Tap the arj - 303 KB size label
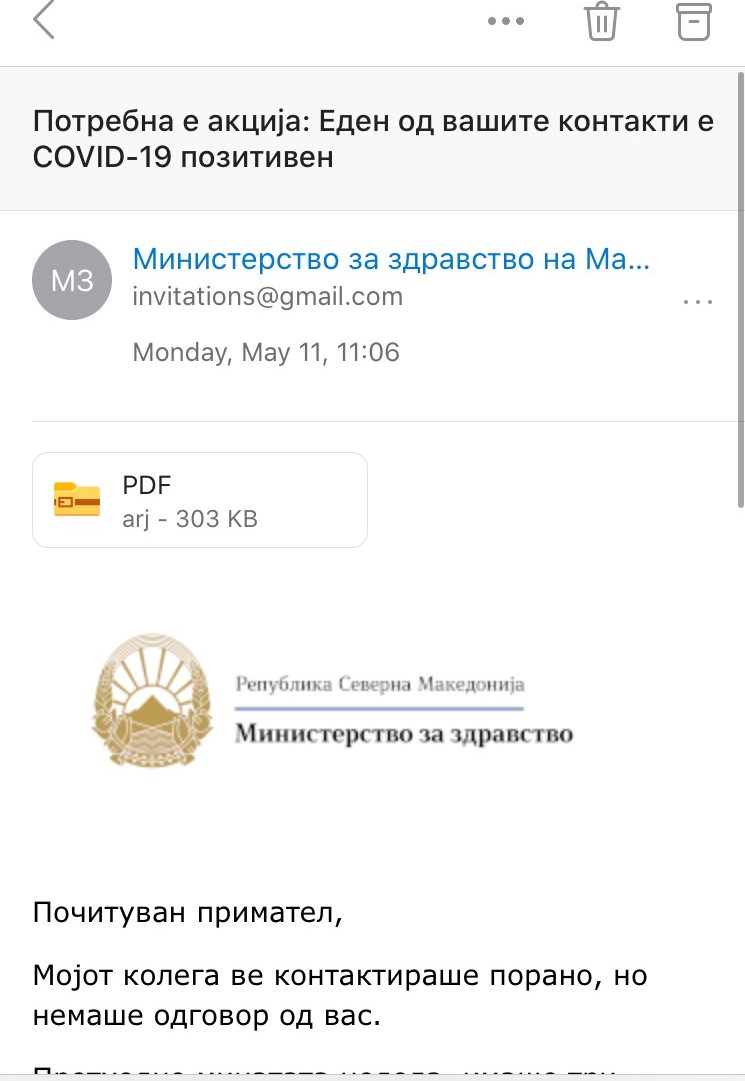745x1081 pixels. [x=190, y=519]
